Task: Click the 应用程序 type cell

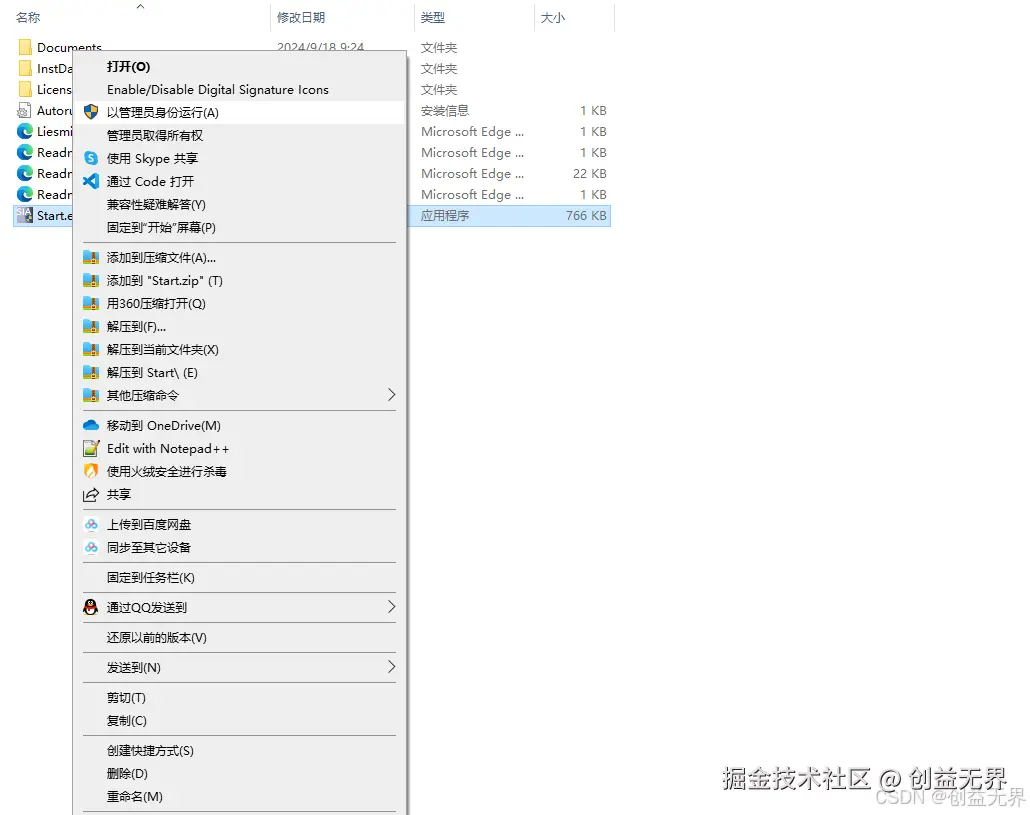Action: [x=445, y=215]
